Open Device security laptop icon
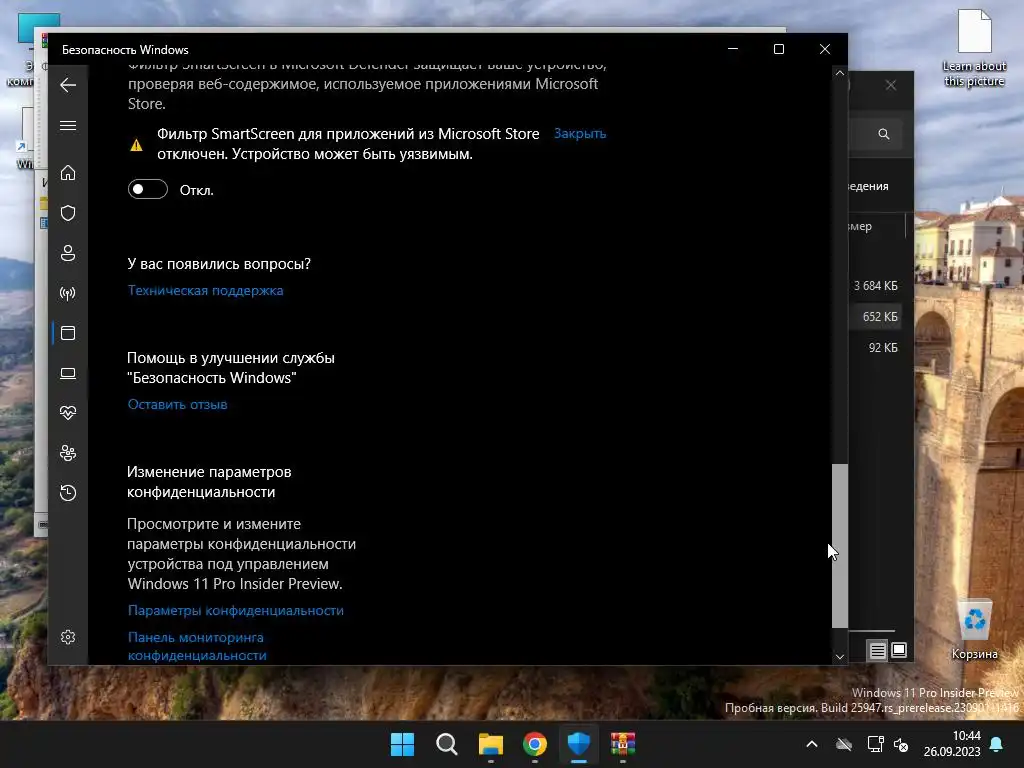The image size is (1024, 768). [x=68, y=373]
